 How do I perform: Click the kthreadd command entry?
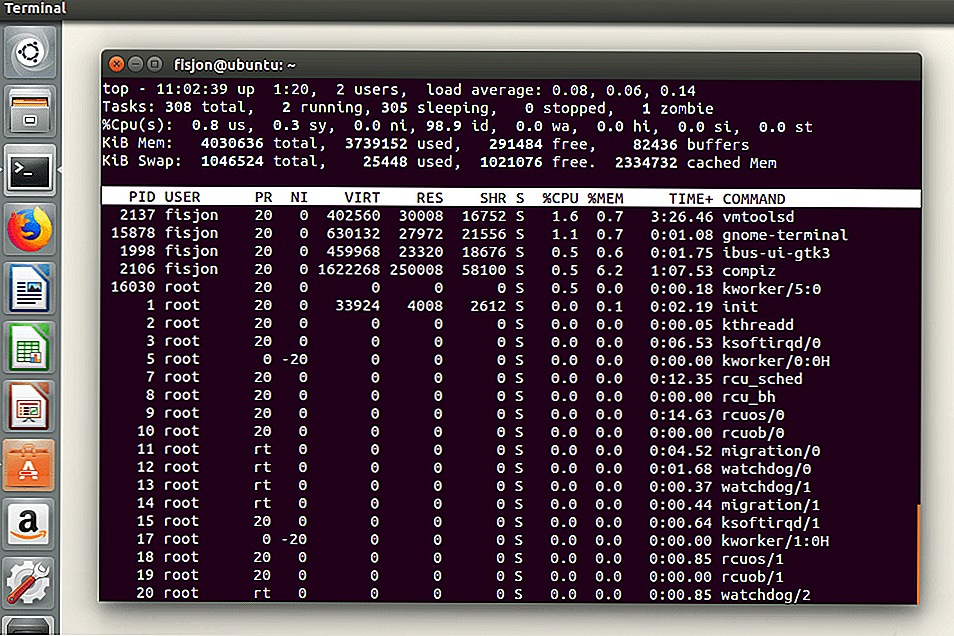pyautogui.click(x=757, y=325)
